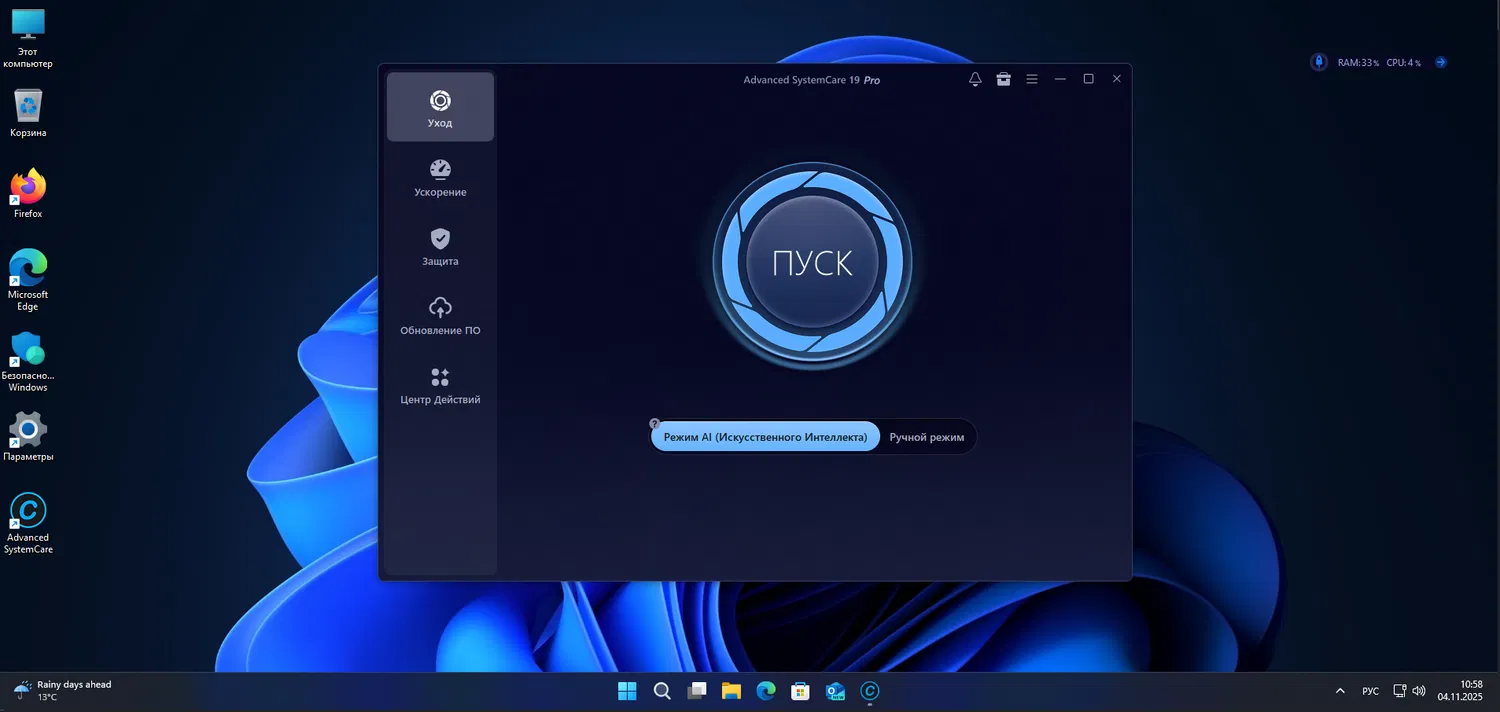Open the notifications bell in the title bar
The width and height of the screenshot is (1500, 712).
[x=974, y=78]
